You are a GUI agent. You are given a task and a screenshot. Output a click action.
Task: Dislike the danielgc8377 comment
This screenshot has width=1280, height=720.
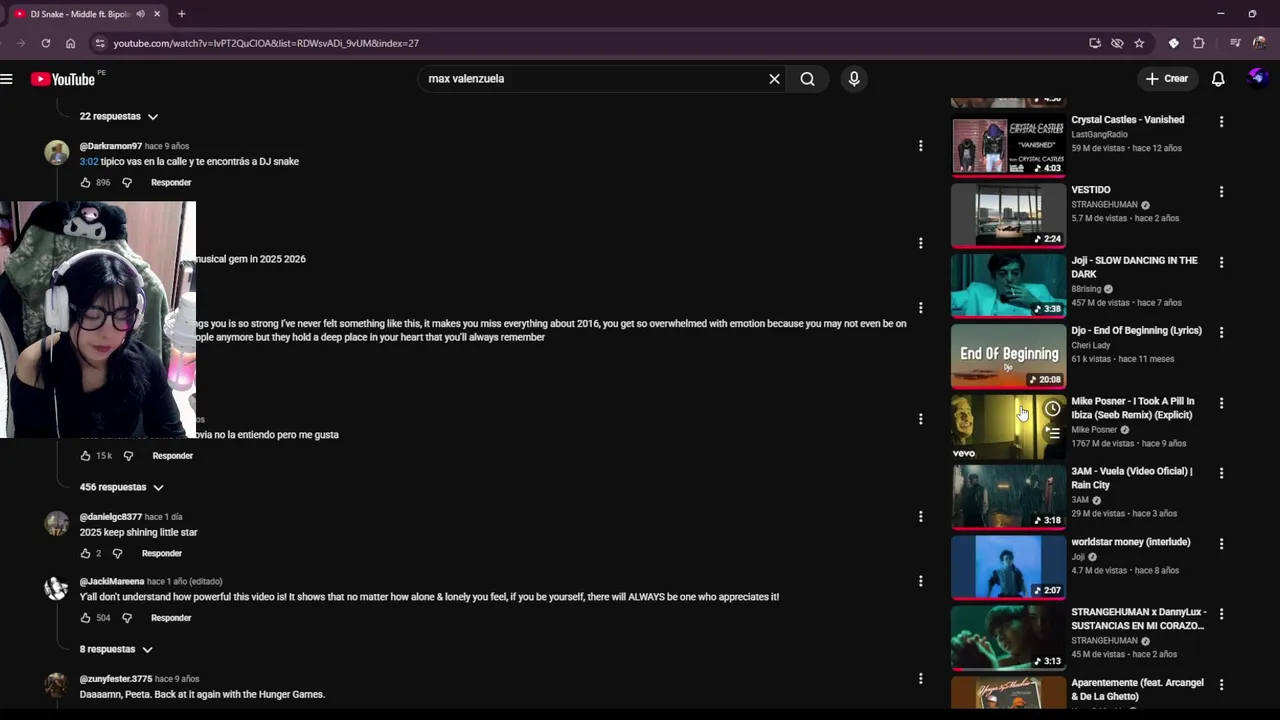point(117,554)
